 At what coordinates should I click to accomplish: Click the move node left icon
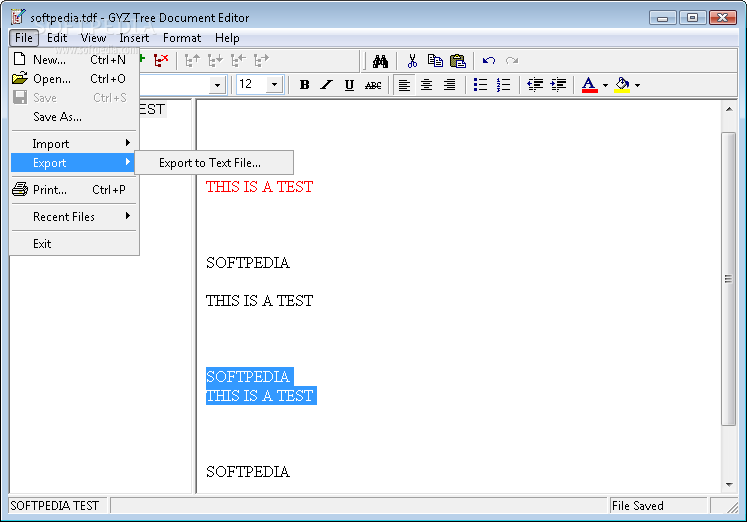[238, 60]
